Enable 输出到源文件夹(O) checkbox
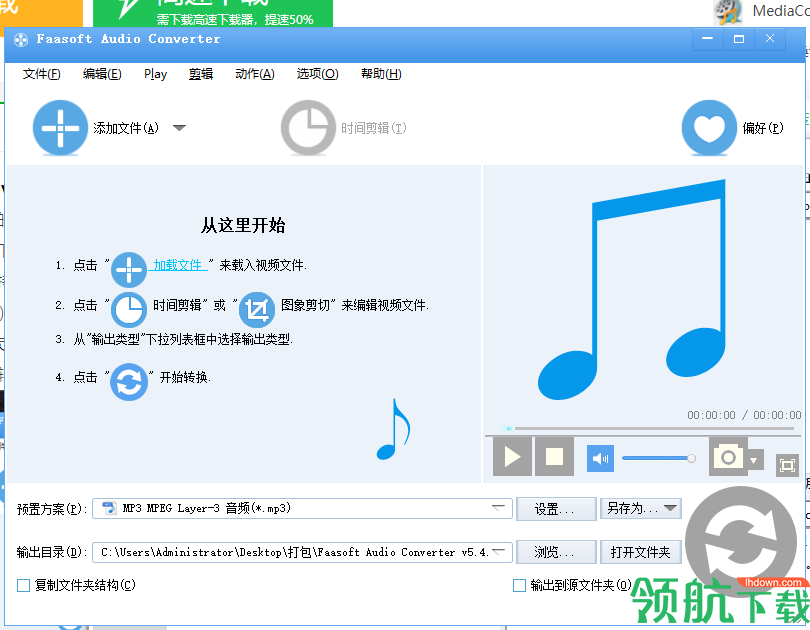810x630 pixels. click(x=519, y=585)
